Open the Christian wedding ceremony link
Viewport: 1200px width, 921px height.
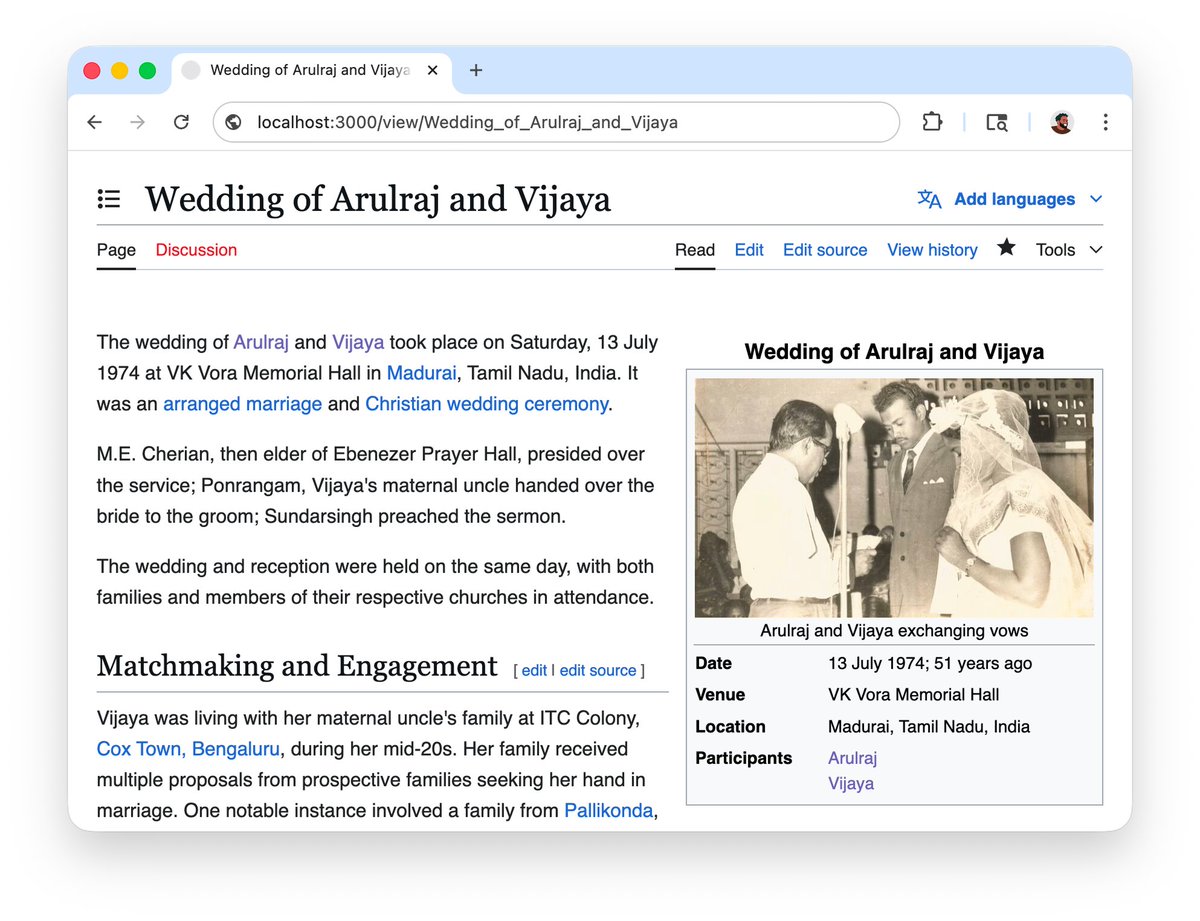click(x=486, y=404)
